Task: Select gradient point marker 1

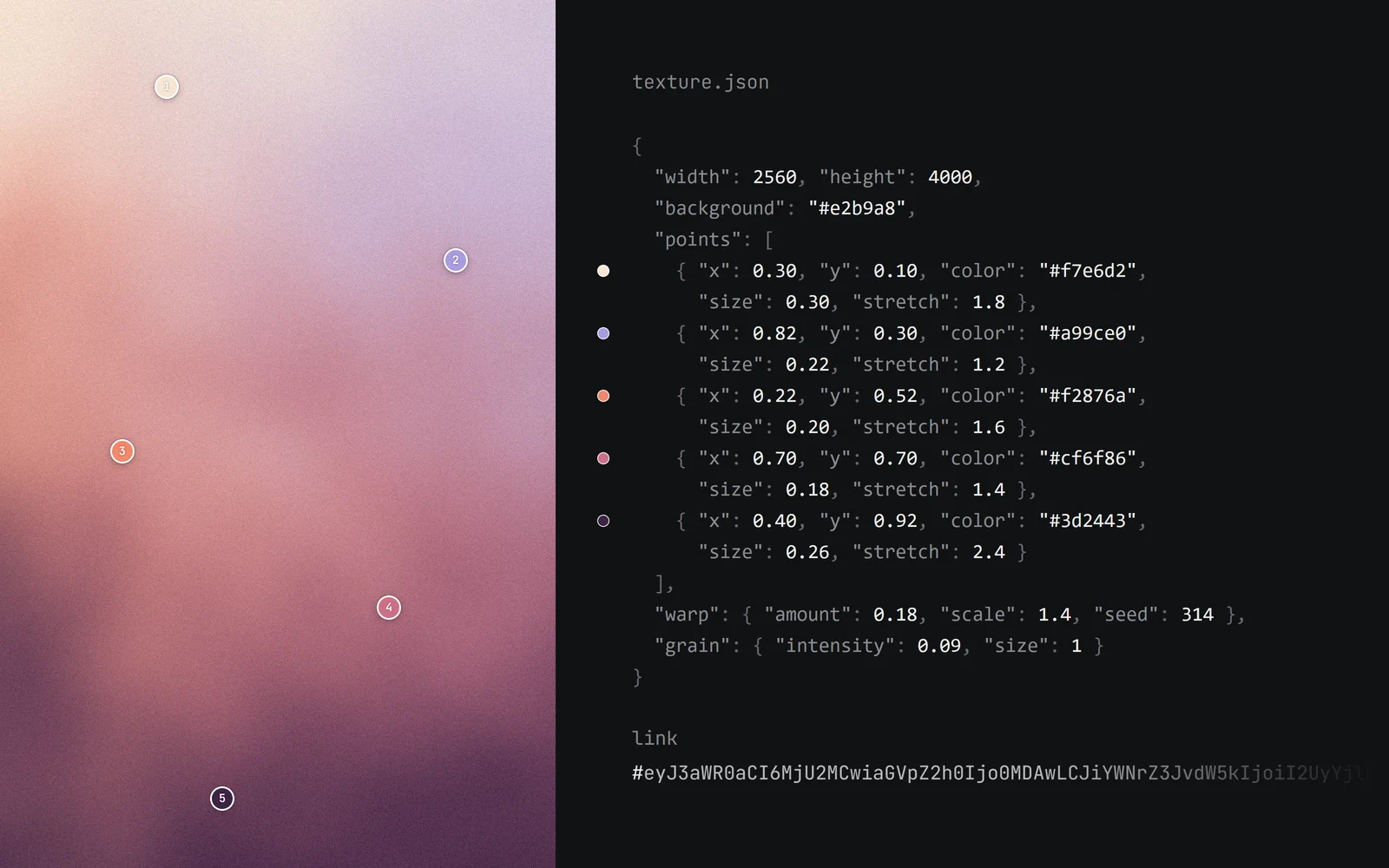Action: (x=167, y=87)
